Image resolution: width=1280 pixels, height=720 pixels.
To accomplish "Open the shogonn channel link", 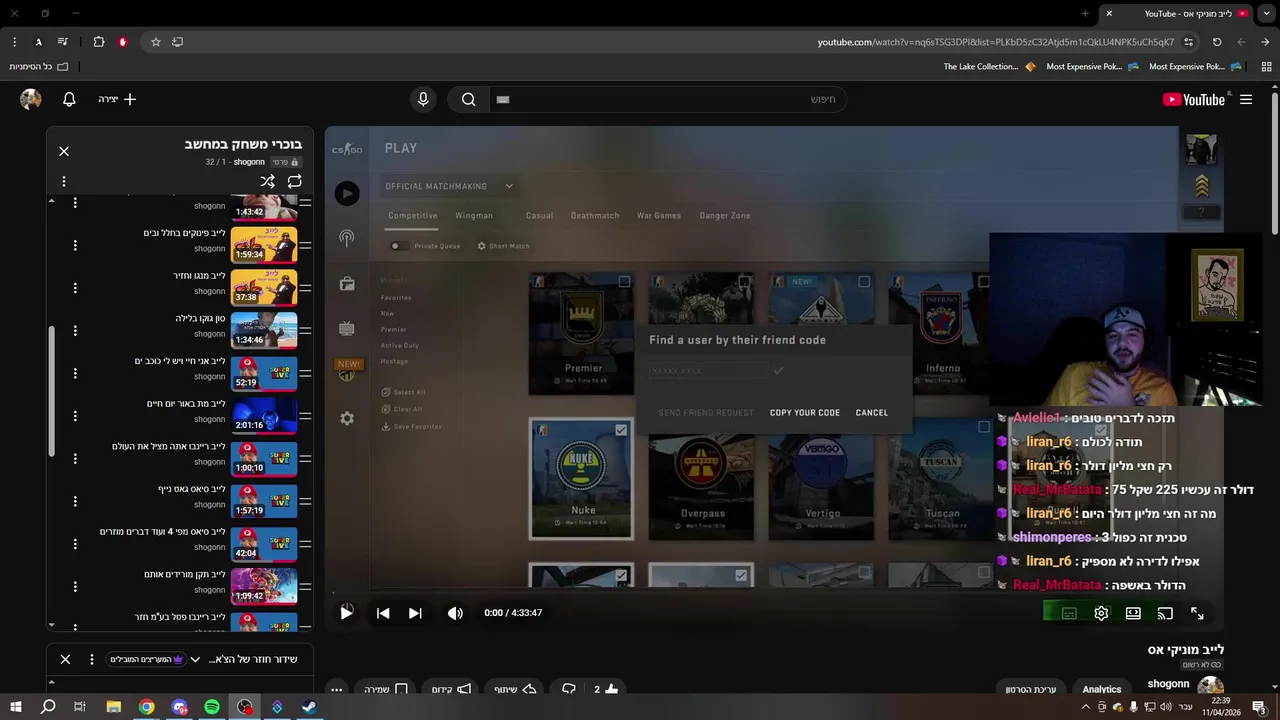I will click(x=1168, y=684).
